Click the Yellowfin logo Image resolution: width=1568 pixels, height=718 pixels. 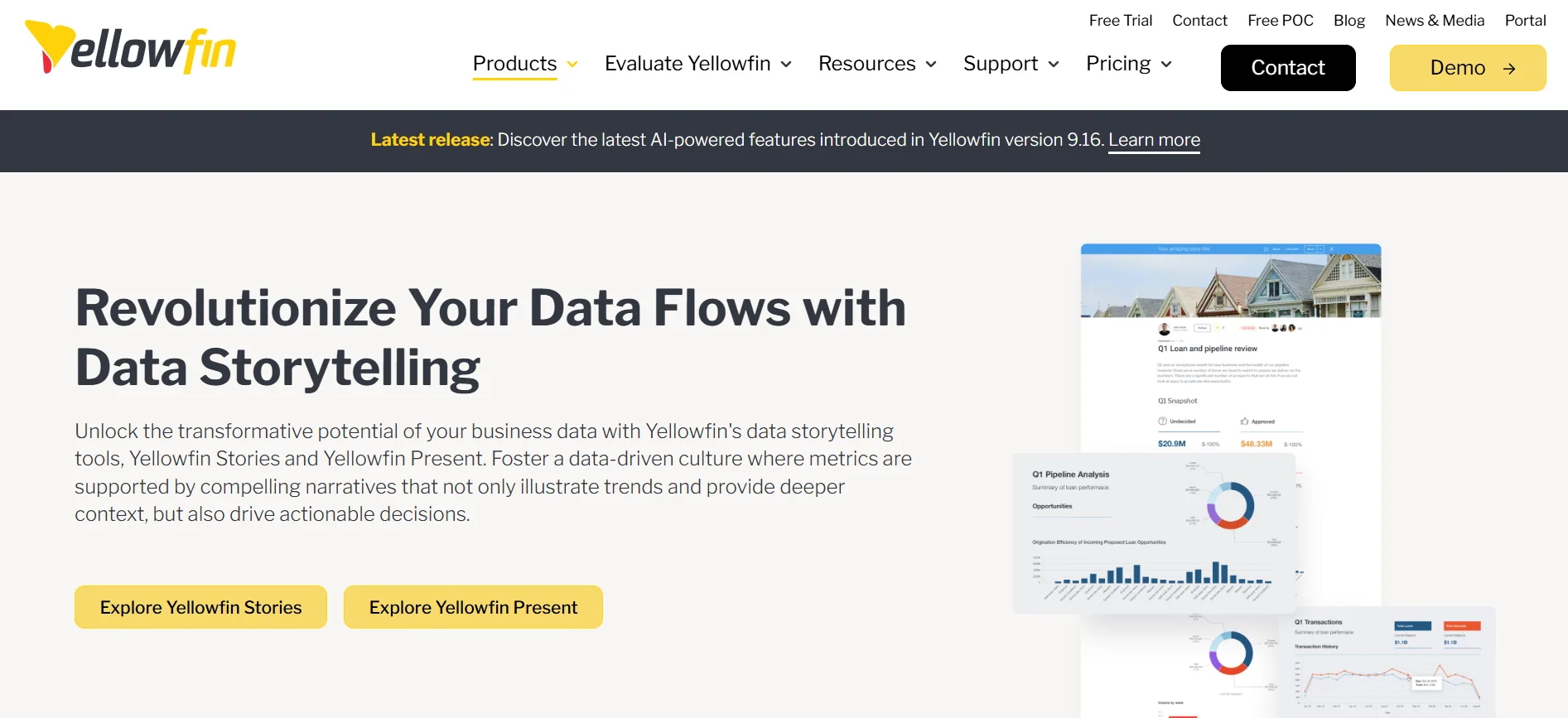[129, 48]
